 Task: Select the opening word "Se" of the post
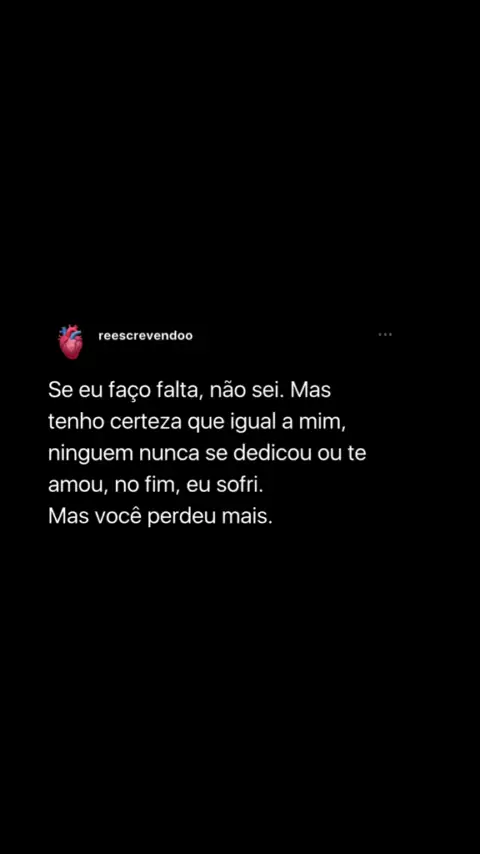click(58, 391)
